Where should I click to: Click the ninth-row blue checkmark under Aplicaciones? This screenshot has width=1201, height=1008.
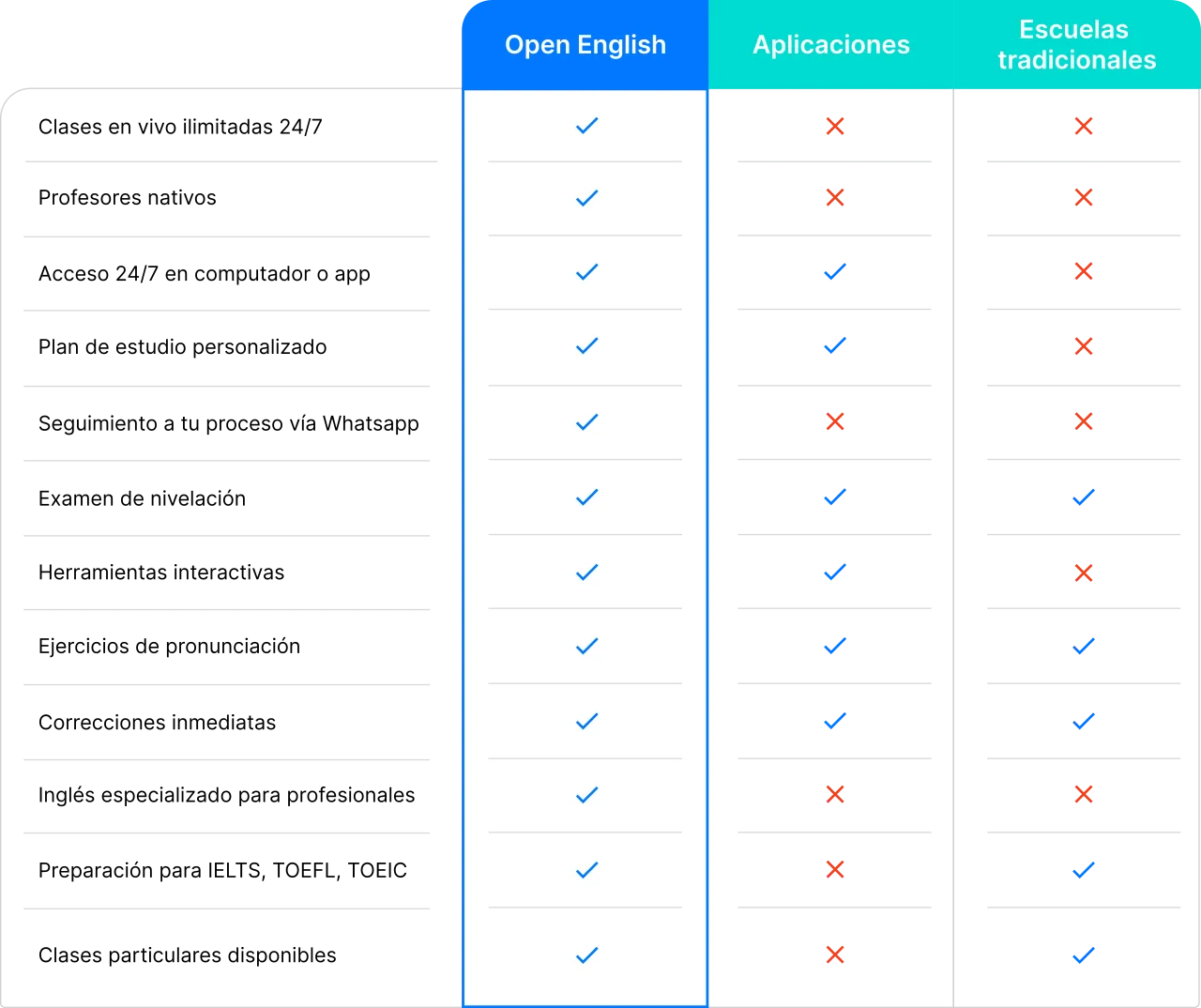pyautogui.click(x=833, y=720)
